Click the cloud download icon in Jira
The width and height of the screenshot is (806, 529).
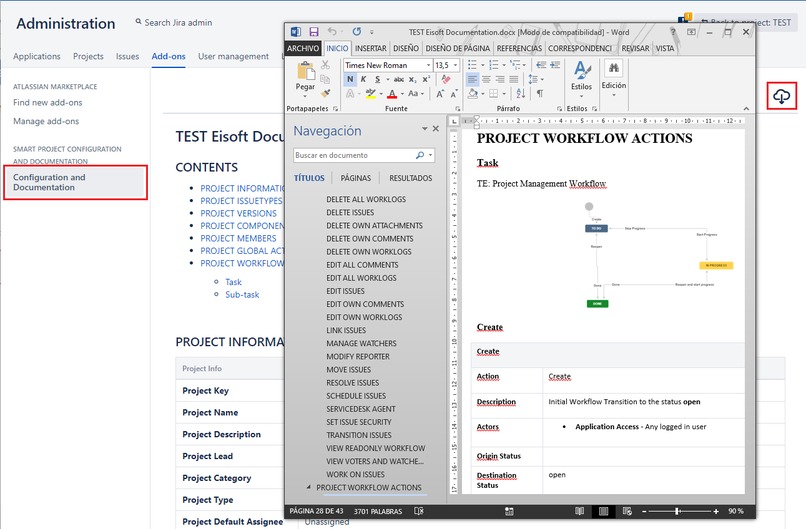(782, 96)
